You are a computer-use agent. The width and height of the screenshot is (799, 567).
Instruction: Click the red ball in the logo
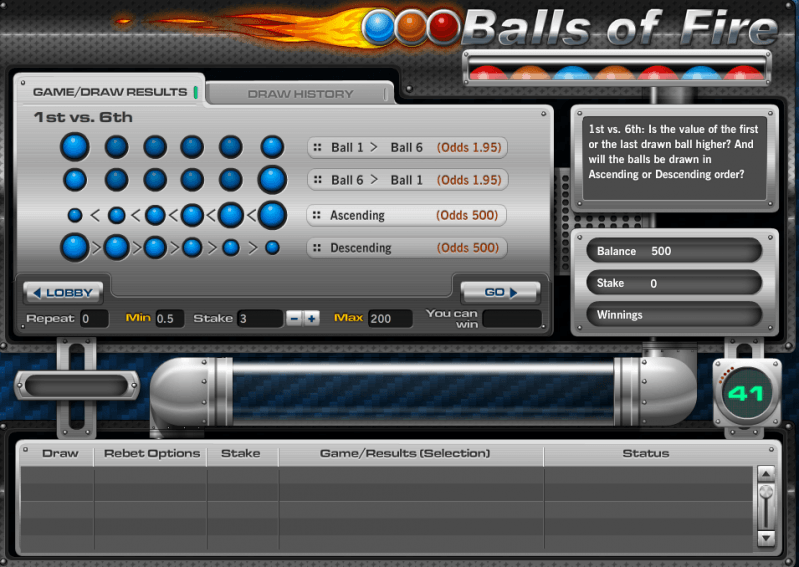tap(443, 26)
